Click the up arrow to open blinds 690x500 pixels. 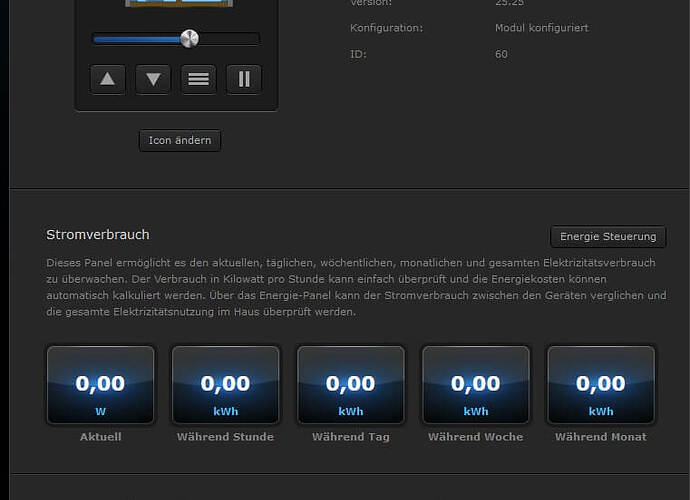pyautogui.click(x=108, y=79)
